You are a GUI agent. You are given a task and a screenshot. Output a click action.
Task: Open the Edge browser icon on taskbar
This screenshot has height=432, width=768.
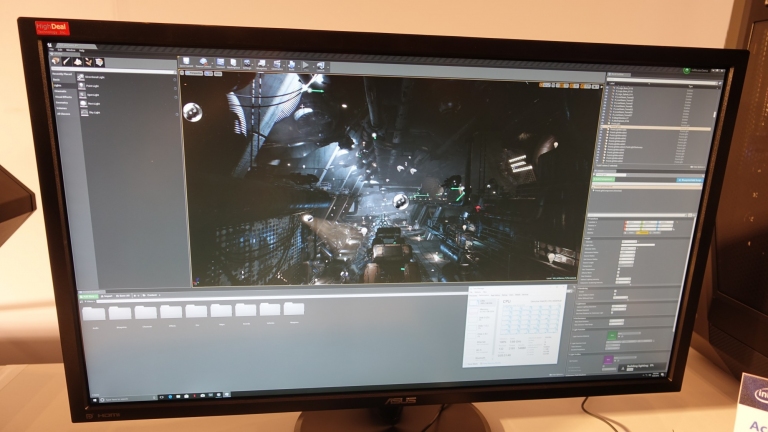tap(170, 397)
